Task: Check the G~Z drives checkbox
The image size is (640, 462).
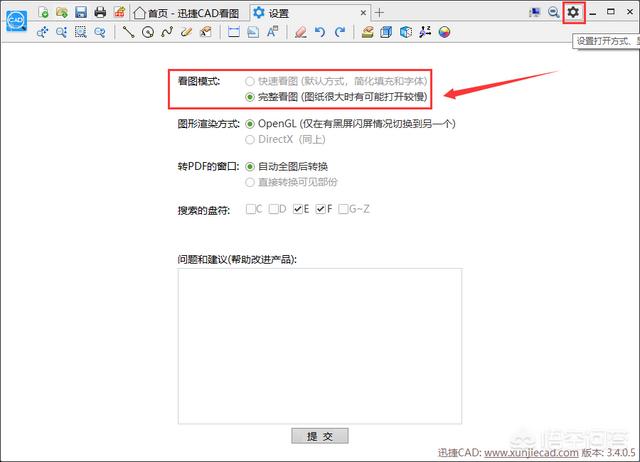Action: click(x=343, y=209)
